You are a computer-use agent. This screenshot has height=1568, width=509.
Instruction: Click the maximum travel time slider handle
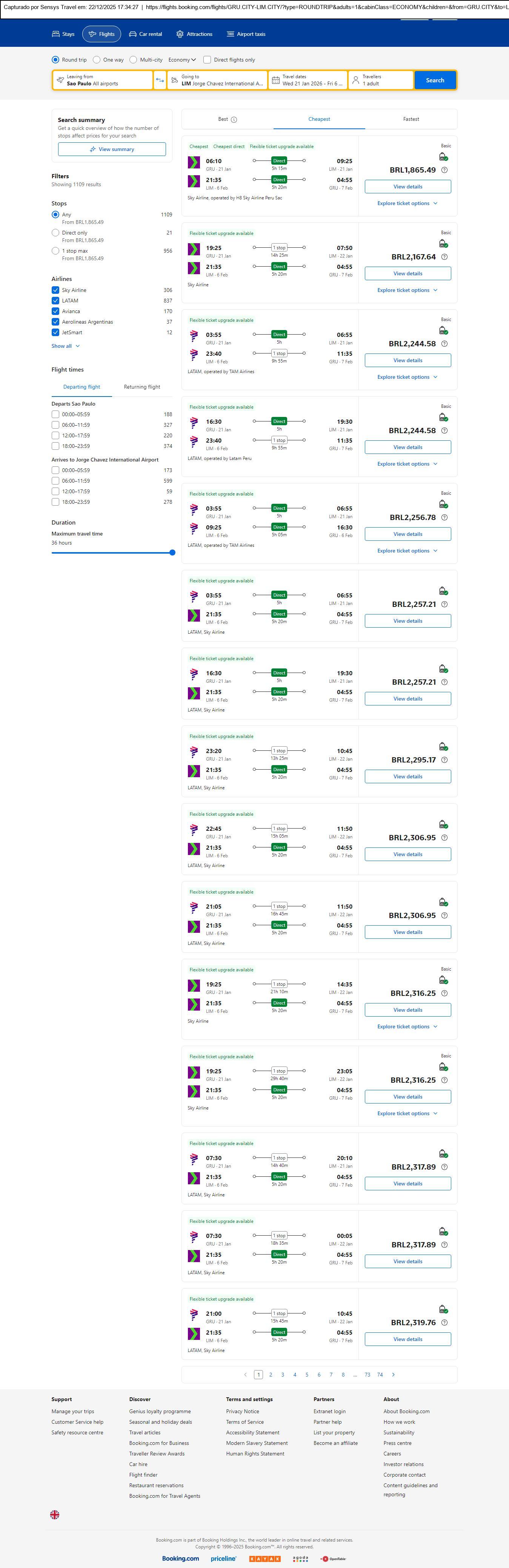point(172,553)
